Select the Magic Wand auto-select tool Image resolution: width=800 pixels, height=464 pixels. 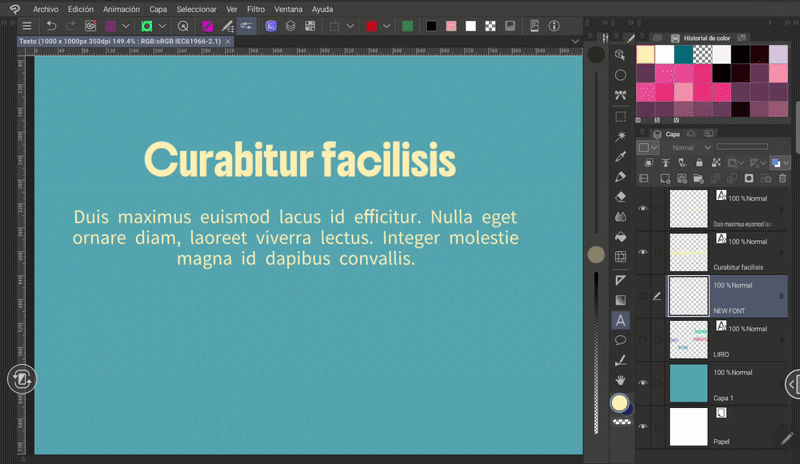tap(620, 136)
